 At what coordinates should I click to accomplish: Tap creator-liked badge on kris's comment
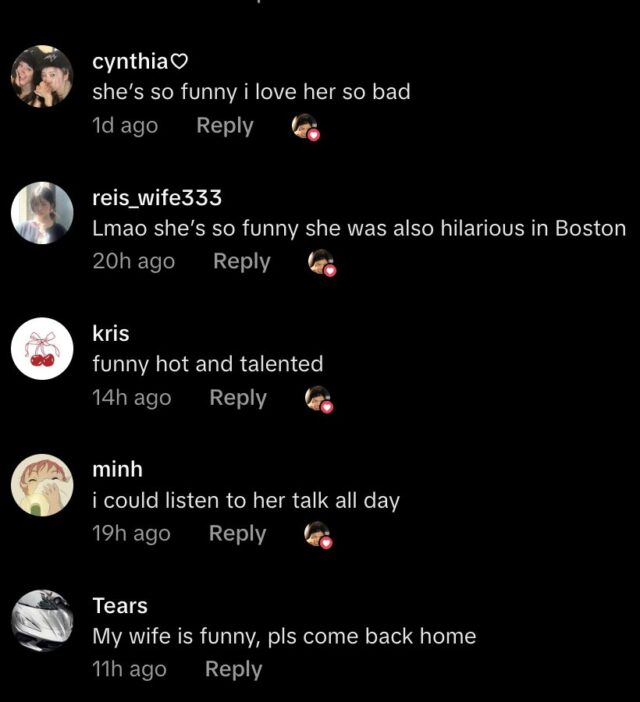pyautogui.click(x=319, y=399)
